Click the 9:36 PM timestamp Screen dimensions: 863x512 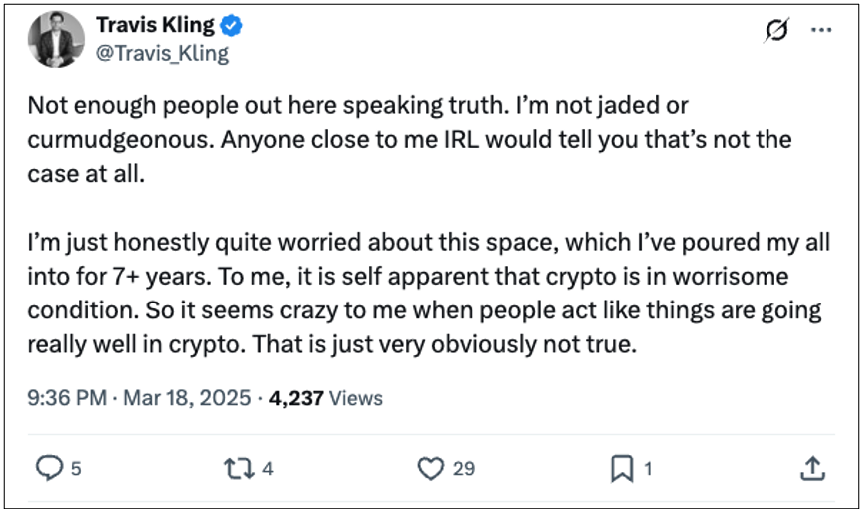(x=67, y=398)
